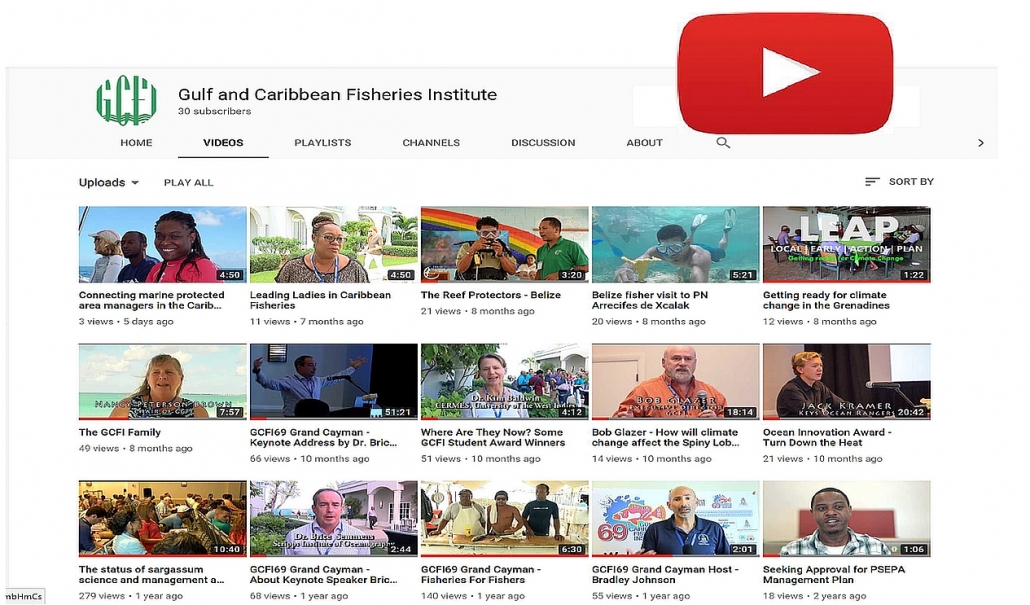Switch to the Home tab
Screen dimensions: 1030x605
[x=136, y=143]
